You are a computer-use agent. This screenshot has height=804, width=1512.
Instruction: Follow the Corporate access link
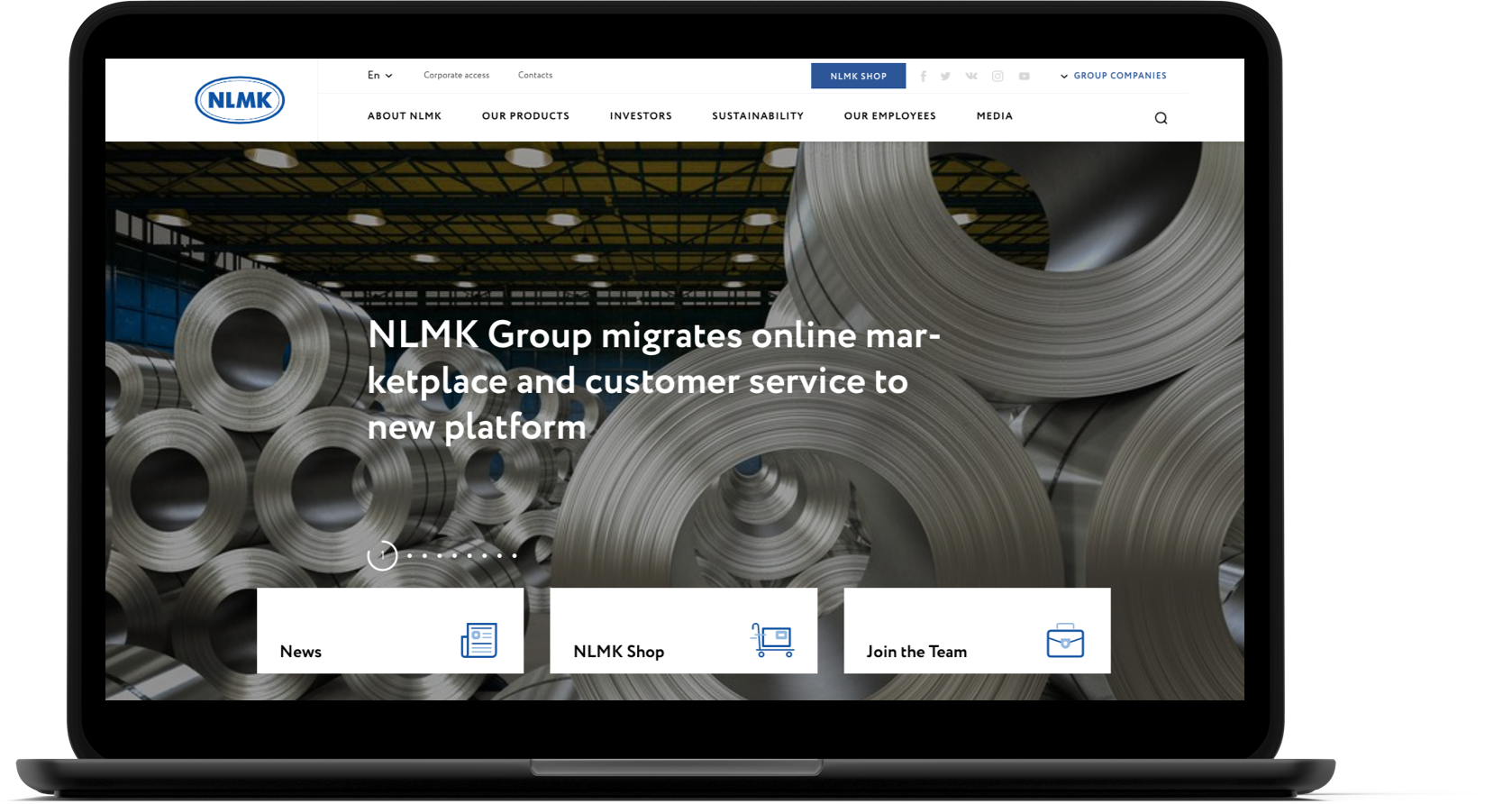(457, 76)
